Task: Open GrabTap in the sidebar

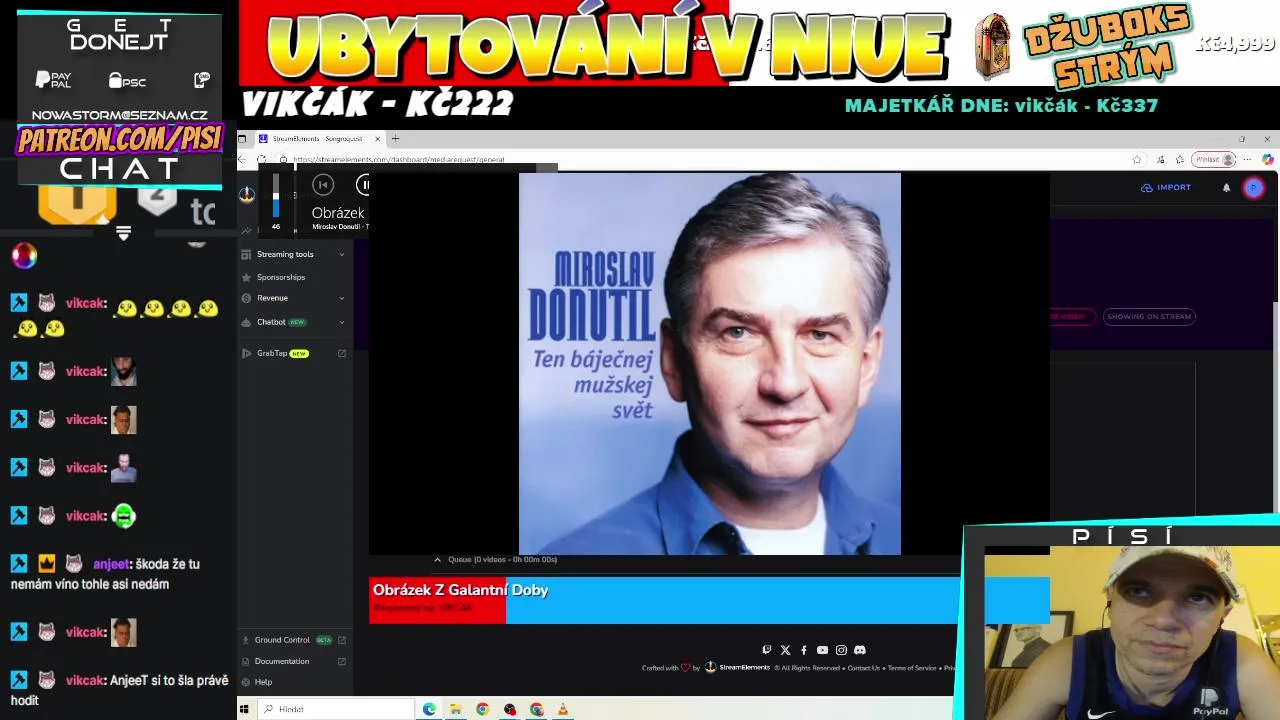Action: point(272,353)
